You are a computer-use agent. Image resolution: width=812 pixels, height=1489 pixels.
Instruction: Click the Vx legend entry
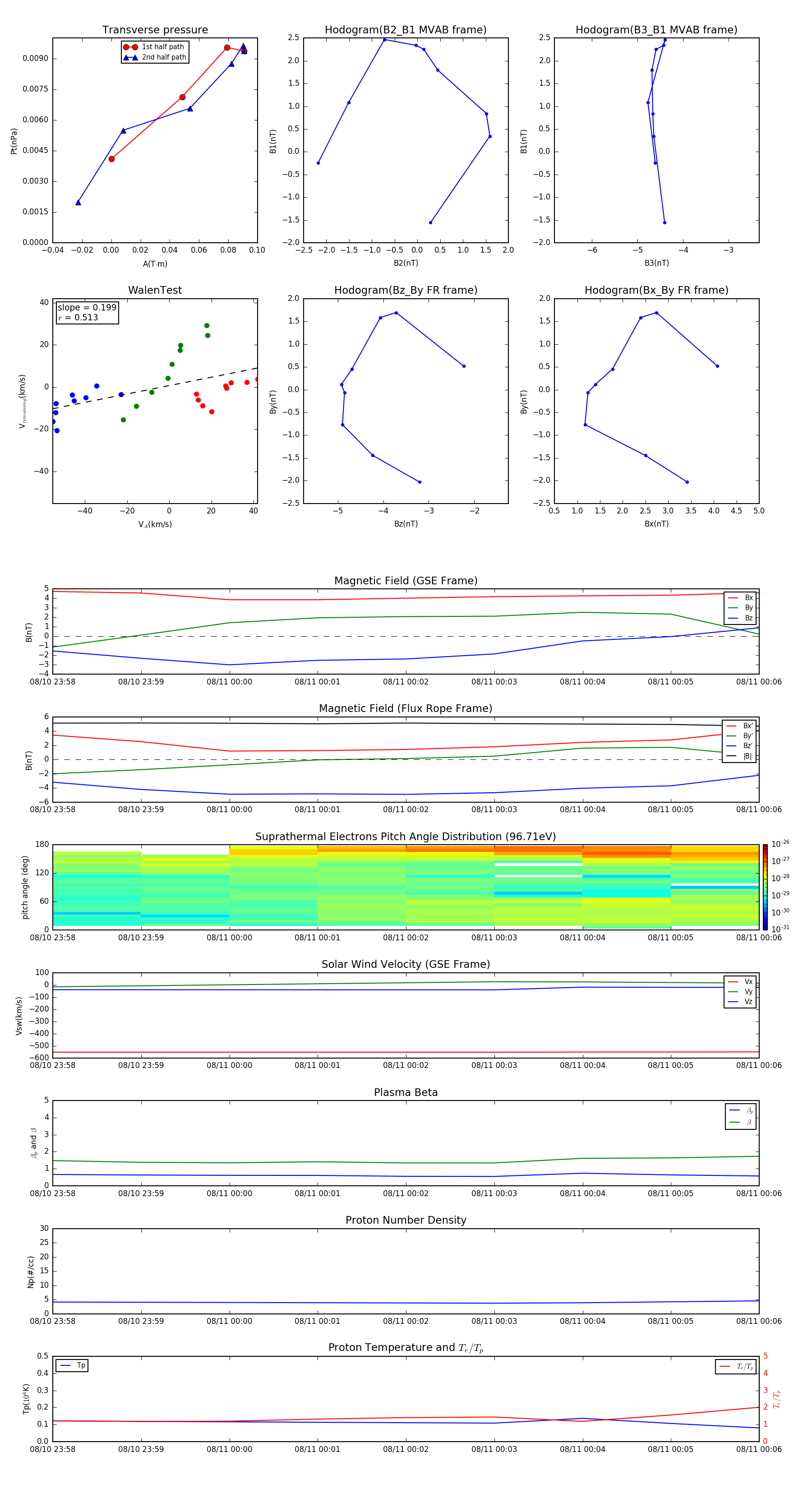[x=740, y=981]
